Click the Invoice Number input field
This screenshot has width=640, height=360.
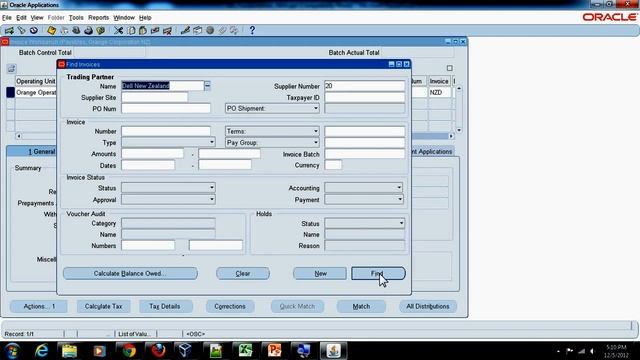[x=166, y=131]
